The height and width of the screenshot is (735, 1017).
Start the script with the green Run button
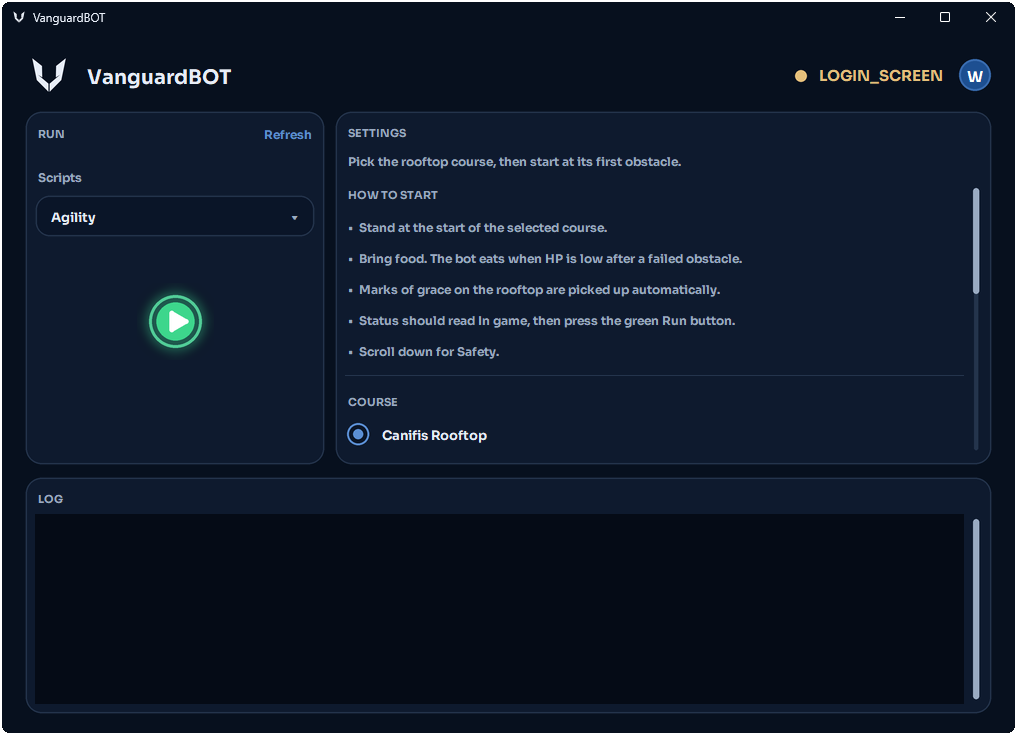(175, 321)
